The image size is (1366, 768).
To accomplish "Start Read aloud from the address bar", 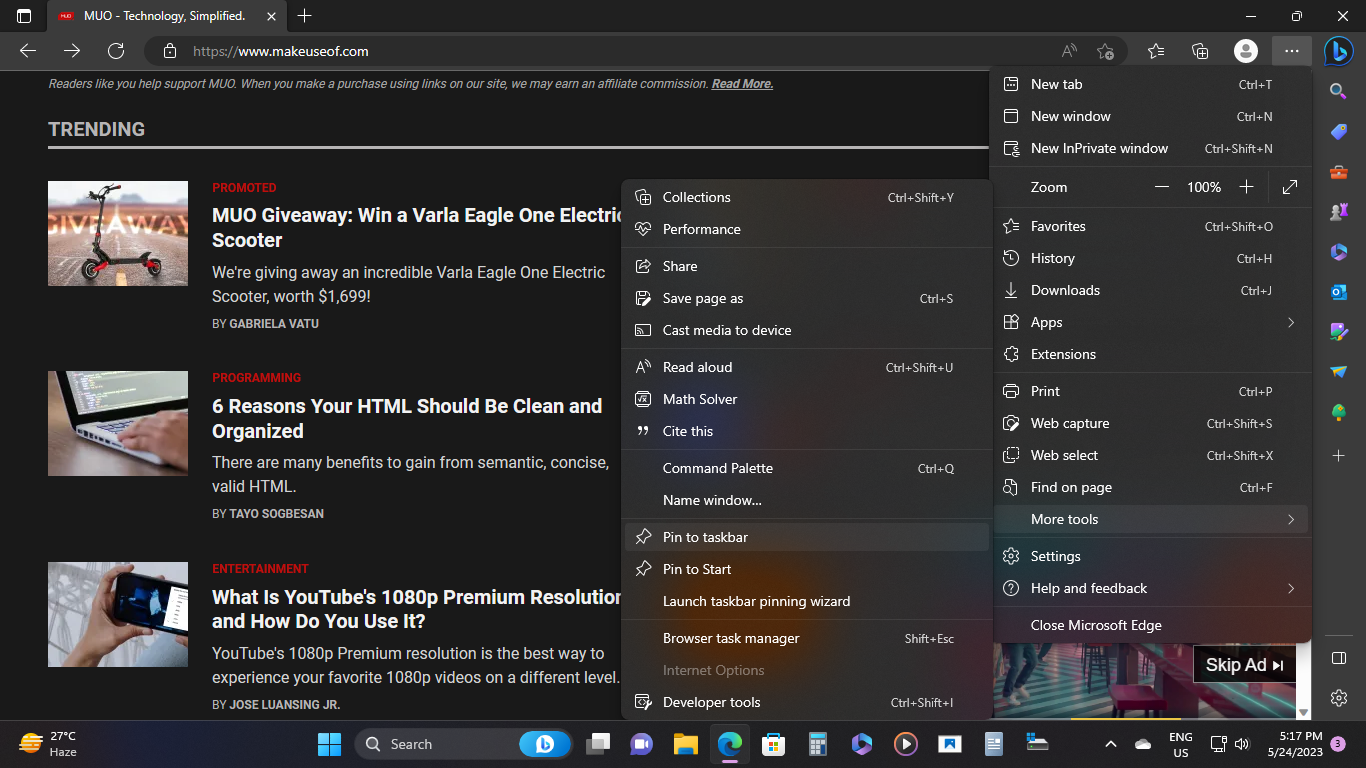I will tap(1068, 50).
